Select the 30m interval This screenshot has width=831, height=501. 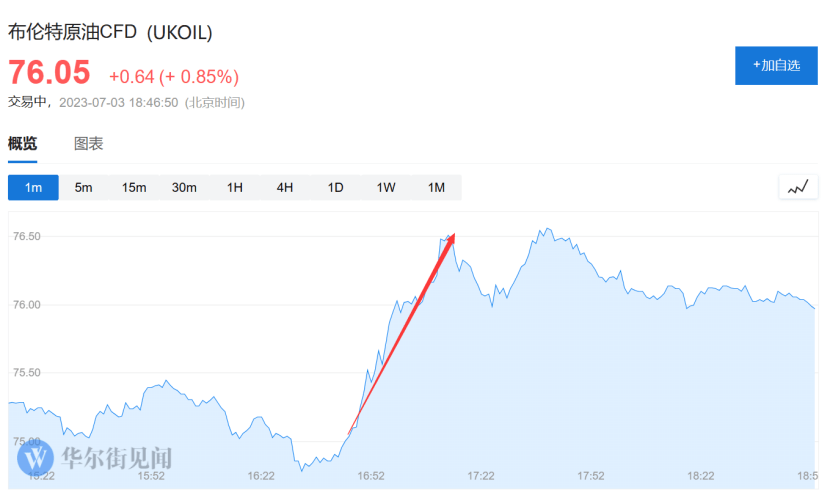[184, 187]
